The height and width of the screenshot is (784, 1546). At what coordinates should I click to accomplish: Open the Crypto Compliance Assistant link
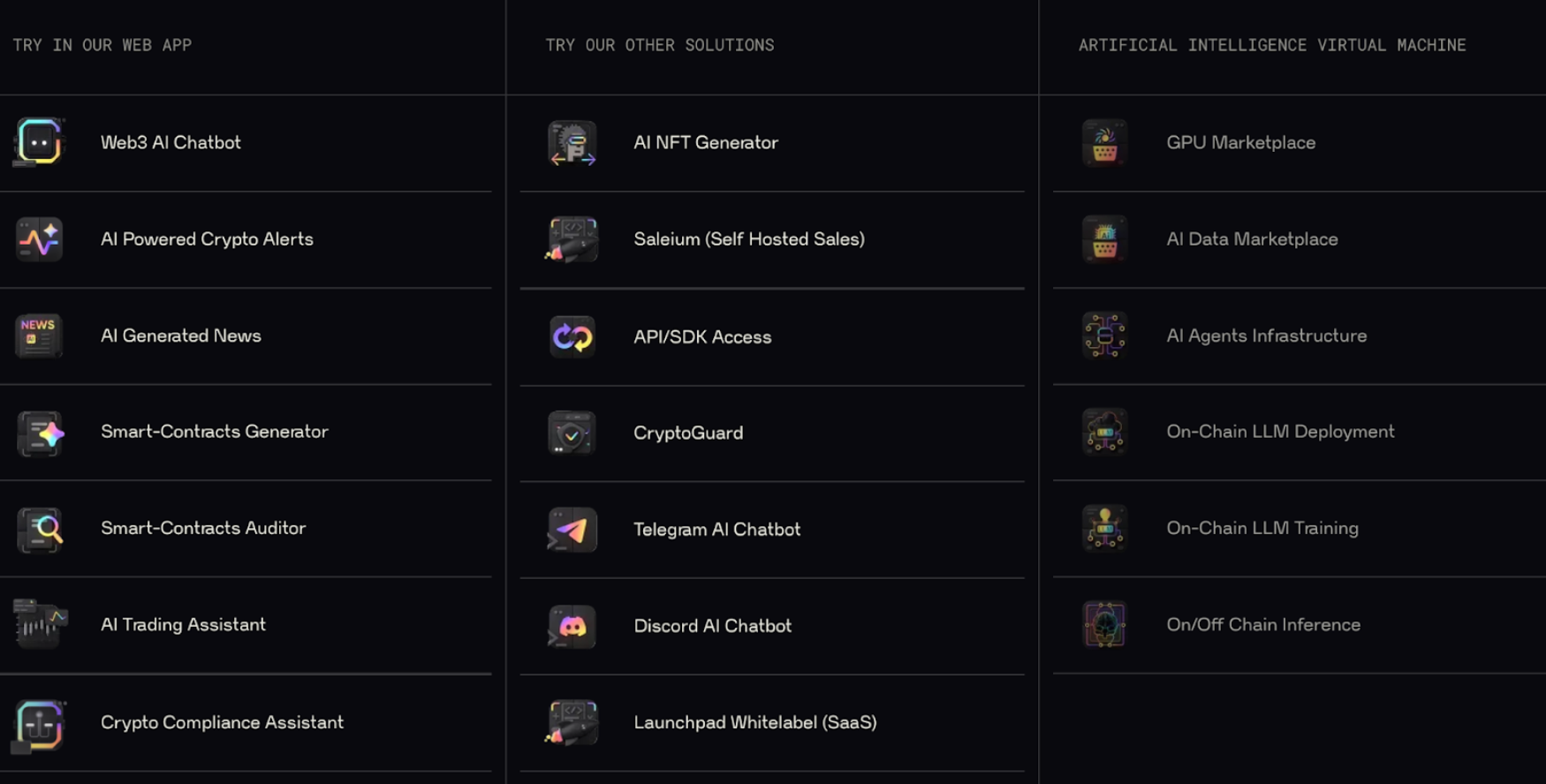pos(222,722)
